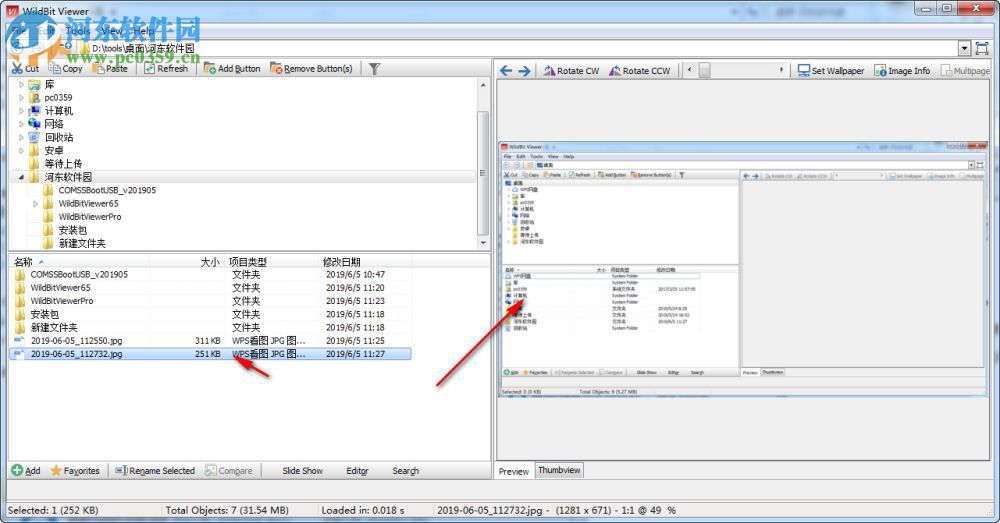This screenshot has width=1000, height=523.
Task: Sort files by 项目类型 column header
Action: point(271,262)
